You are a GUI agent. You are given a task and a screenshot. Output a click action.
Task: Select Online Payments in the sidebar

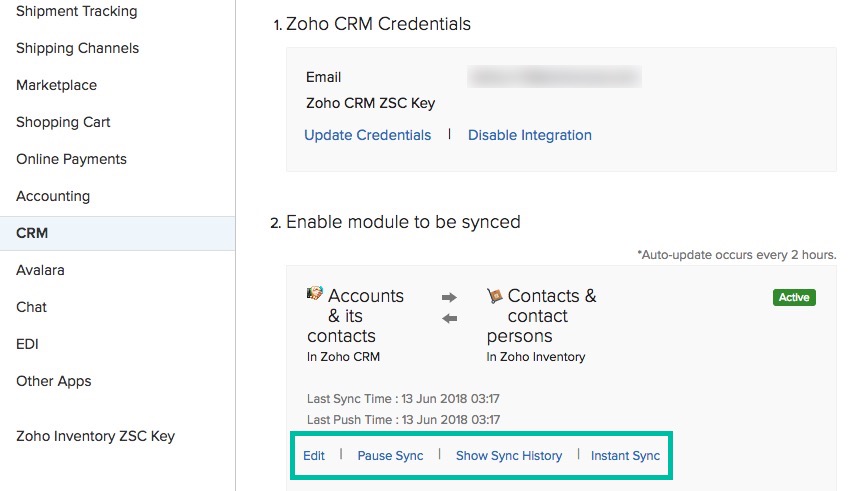pyautogui.click(x=71, y=159)
